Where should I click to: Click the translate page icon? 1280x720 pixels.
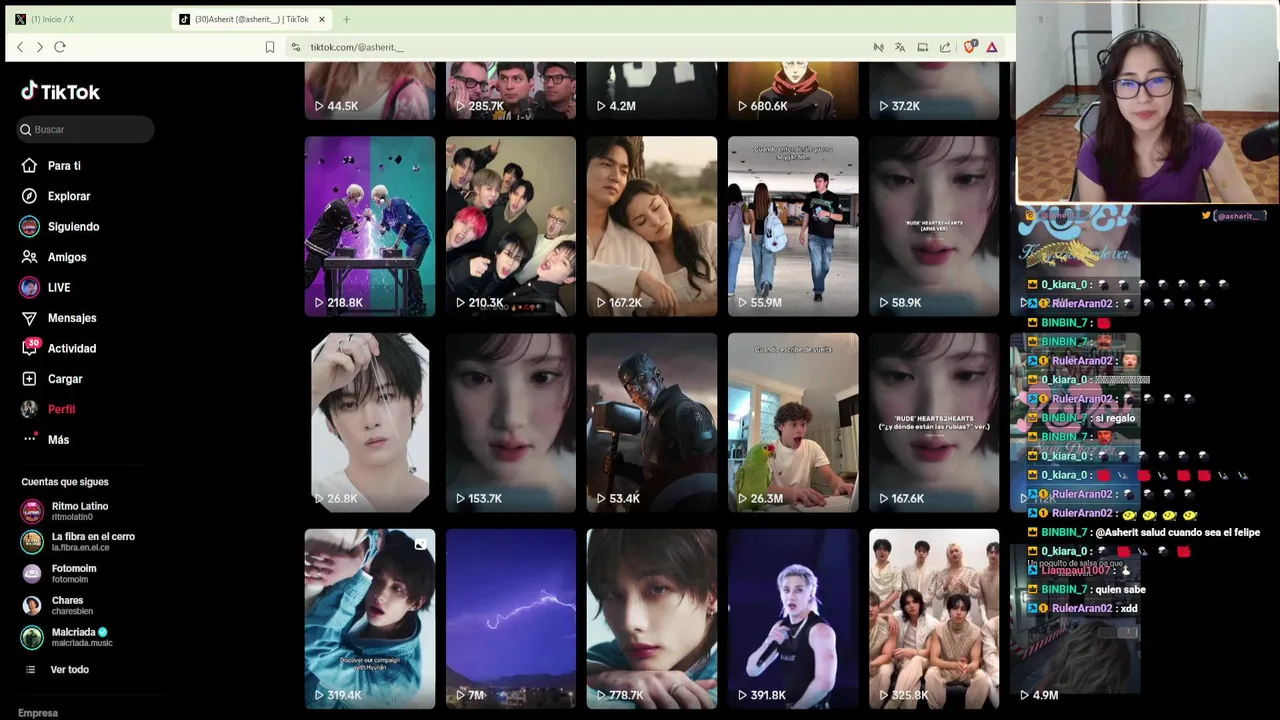coord(900,47)
